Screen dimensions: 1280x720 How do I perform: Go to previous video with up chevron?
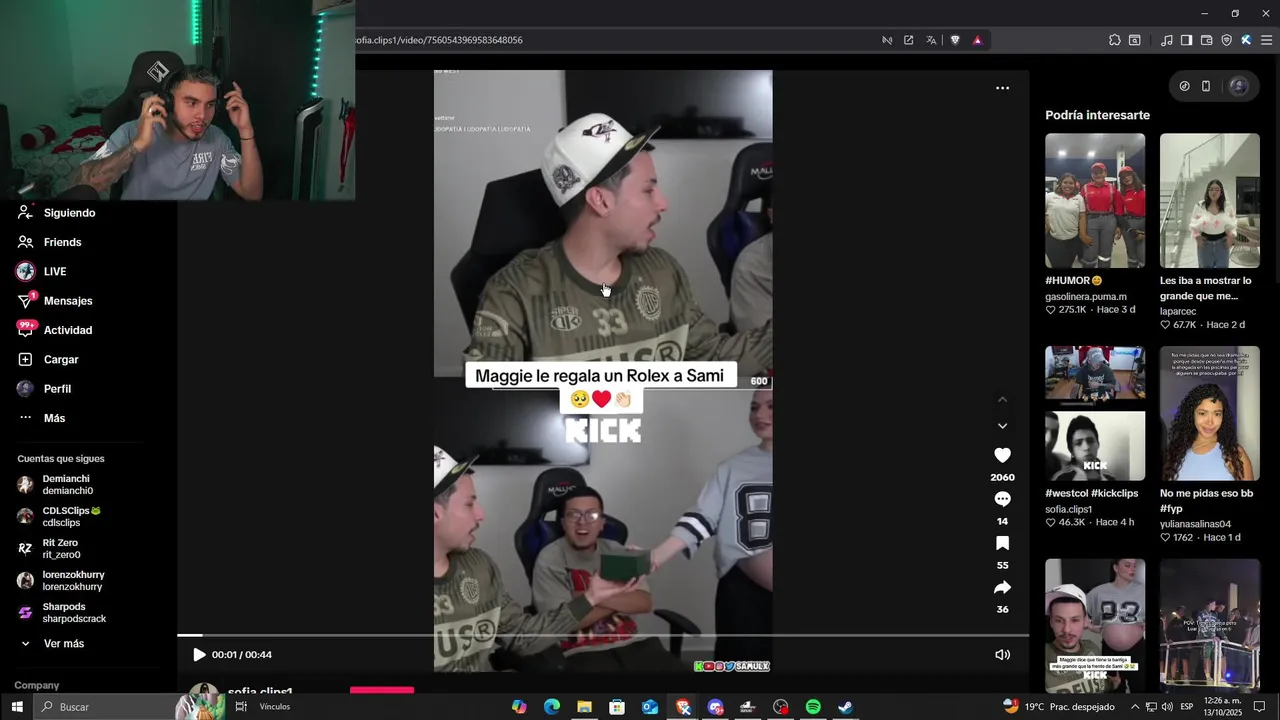(1002, 399)
